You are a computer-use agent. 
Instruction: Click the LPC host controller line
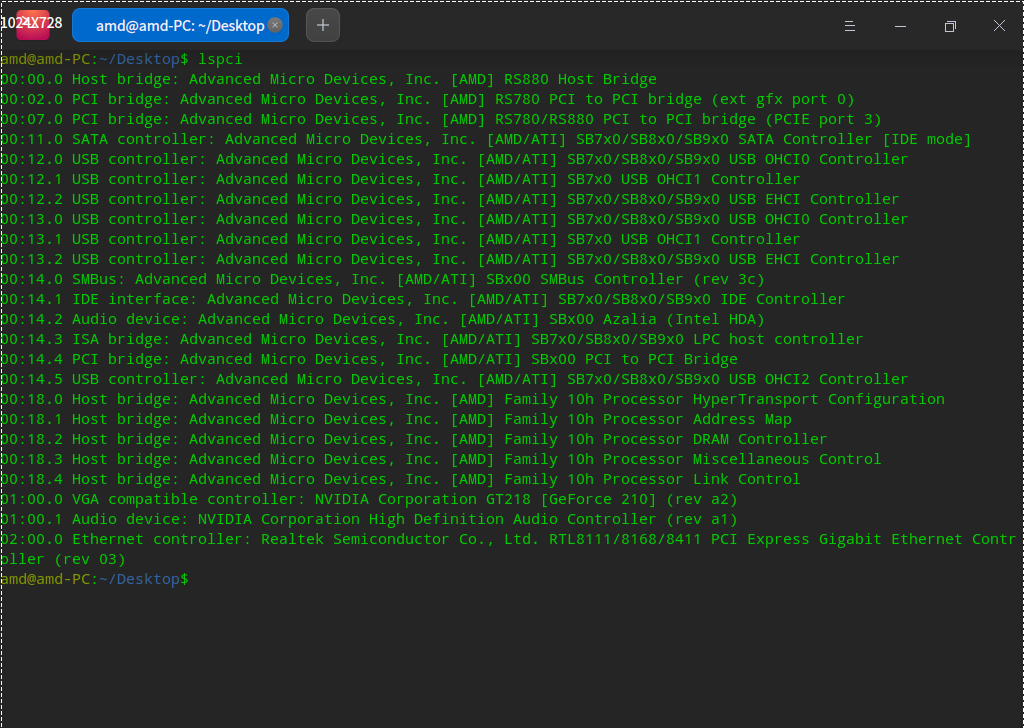400,338
